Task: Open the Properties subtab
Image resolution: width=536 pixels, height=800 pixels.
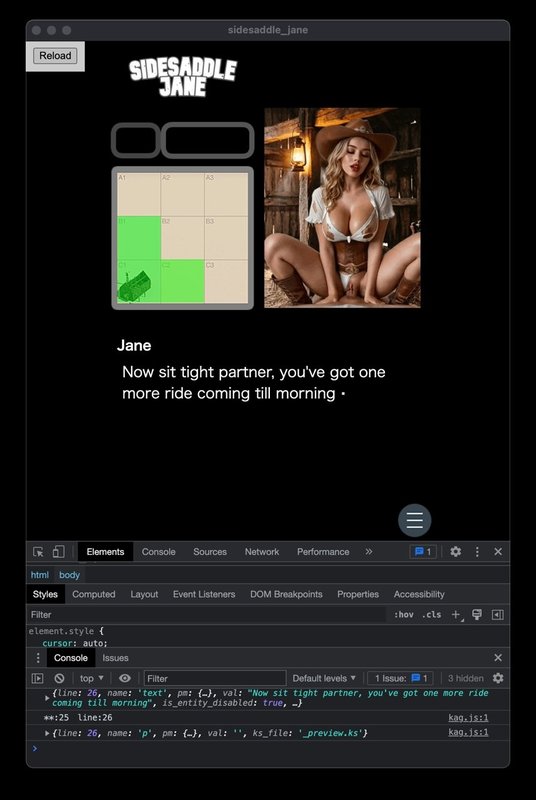Action: pyautogui.click(x=358, y=594)
